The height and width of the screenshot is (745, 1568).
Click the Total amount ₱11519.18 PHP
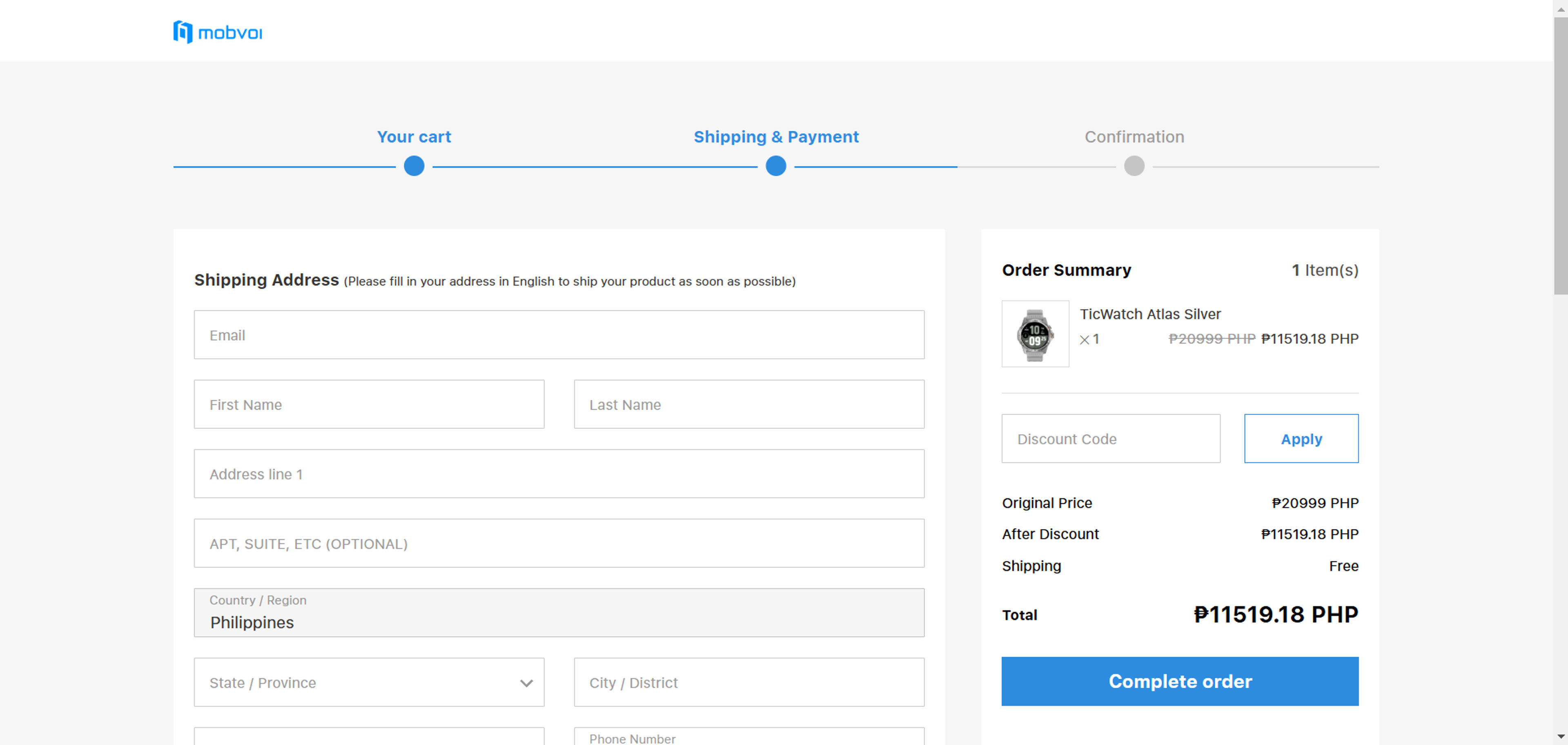coord(1276,615)
